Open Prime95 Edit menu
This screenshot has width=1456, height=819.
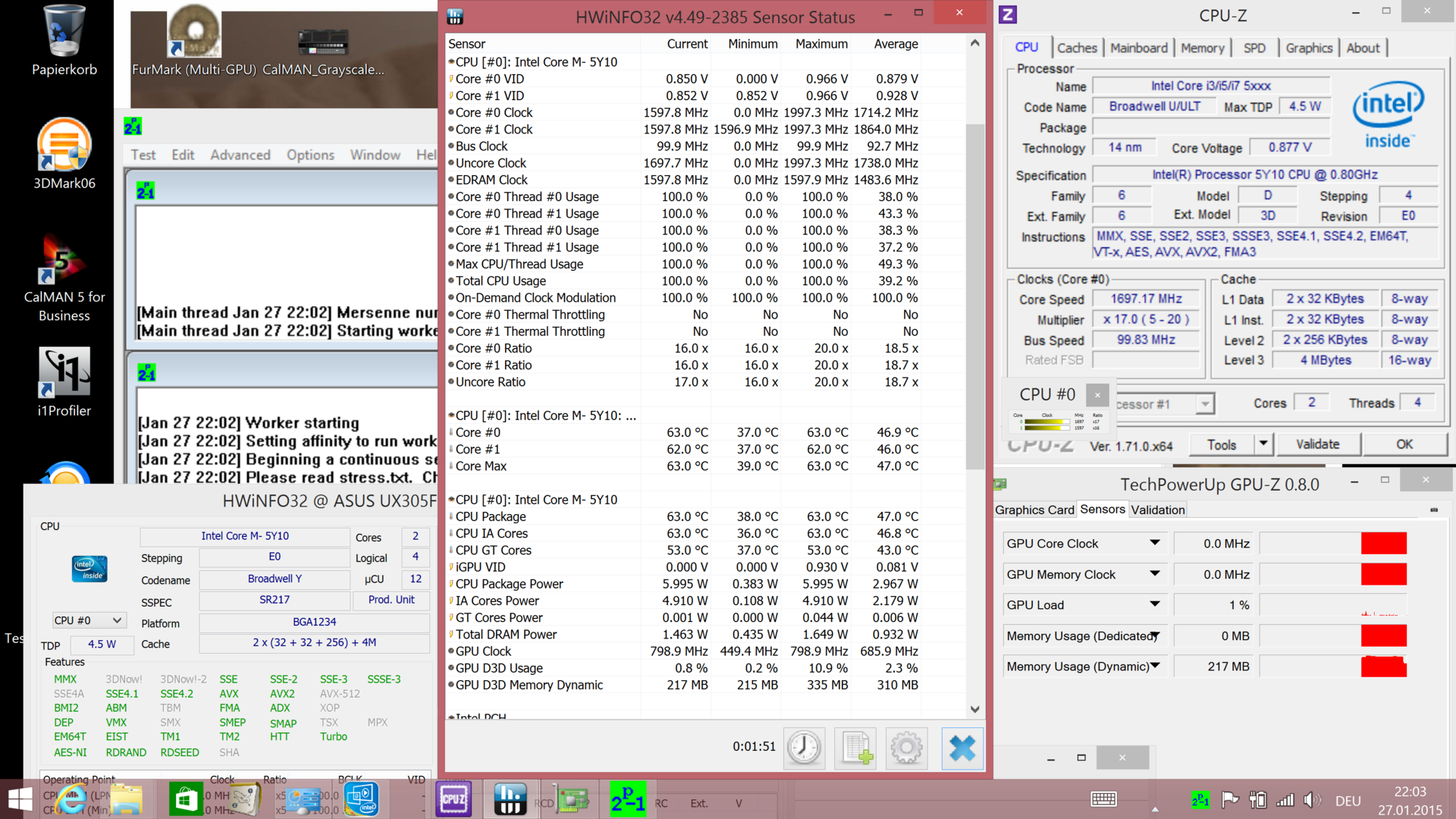[x=183, y=155]
